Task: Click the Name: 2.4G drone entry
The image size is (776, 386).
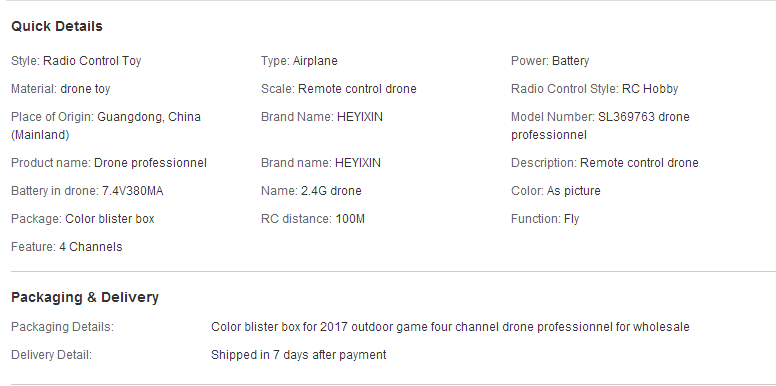Action: pos(311,191)
